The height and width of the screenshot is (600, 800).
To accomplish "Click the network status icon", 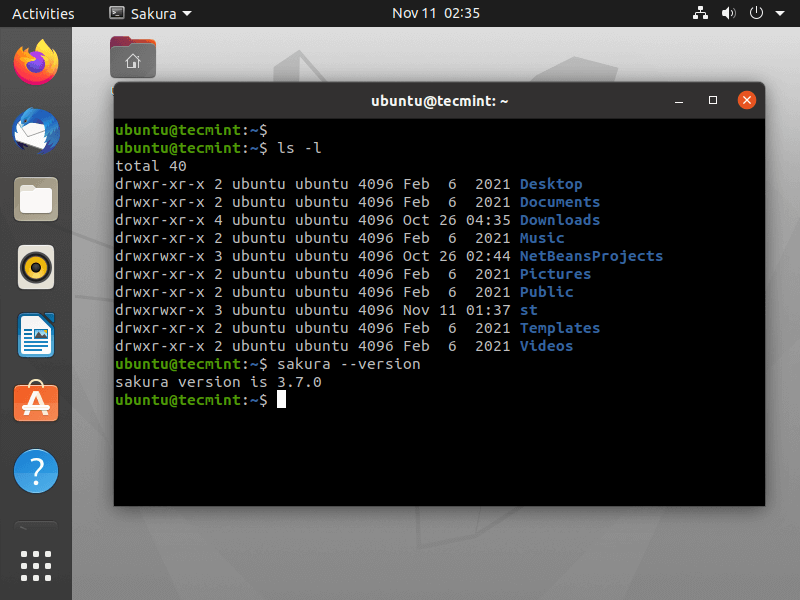I will pos(700,13).
